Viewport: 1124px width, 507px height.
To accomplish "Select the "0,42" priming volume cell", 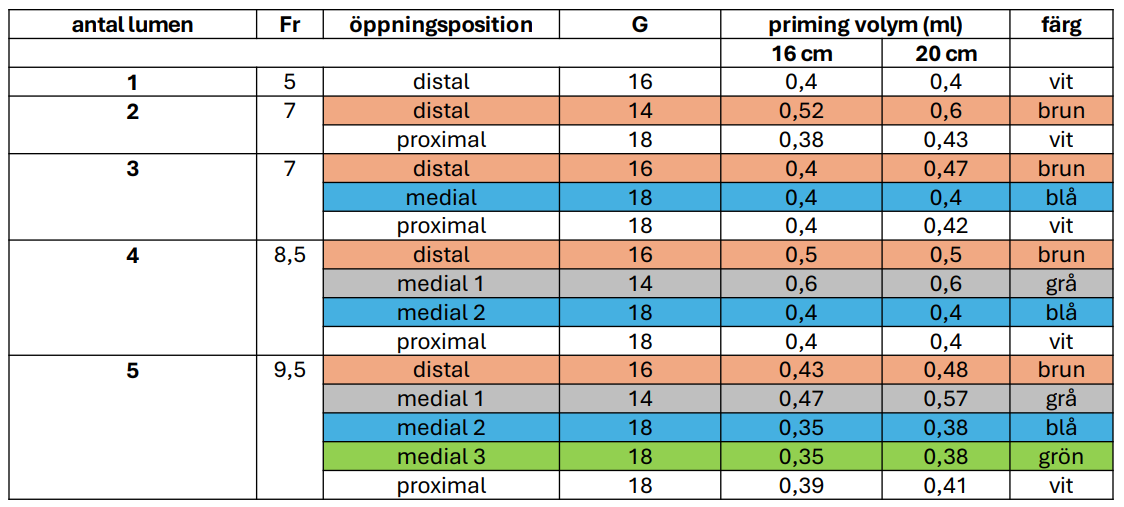I will pyautogui.click(x=946, y=226).
